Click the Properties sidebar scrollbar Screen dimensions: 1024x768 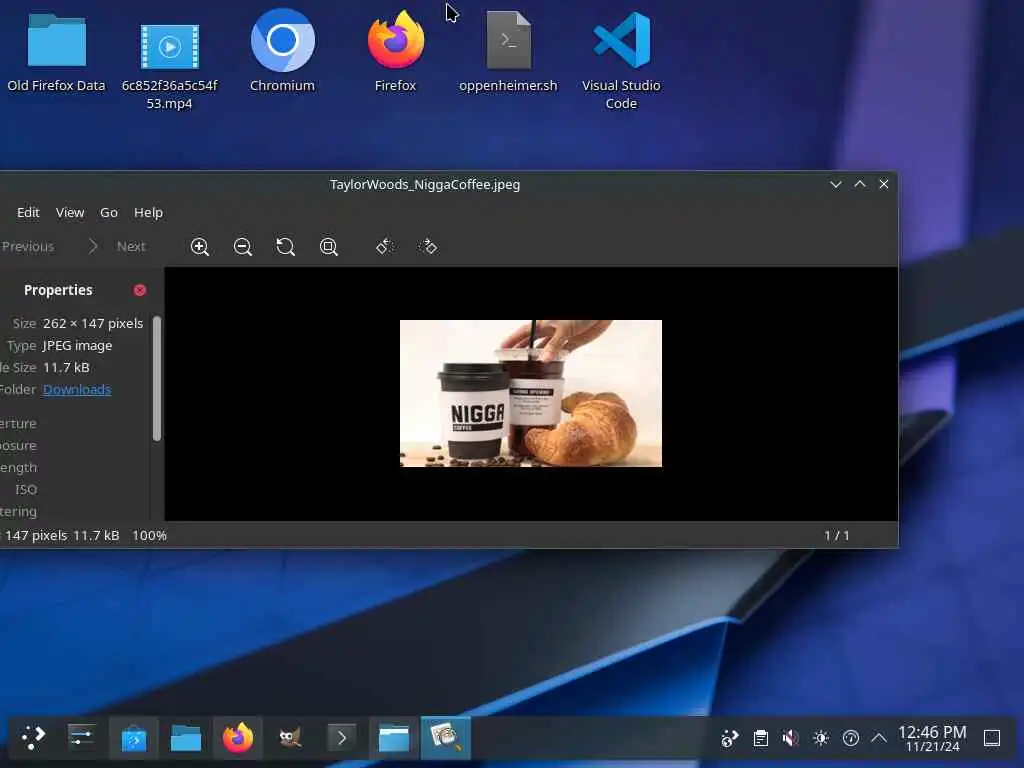pos(157,379)
